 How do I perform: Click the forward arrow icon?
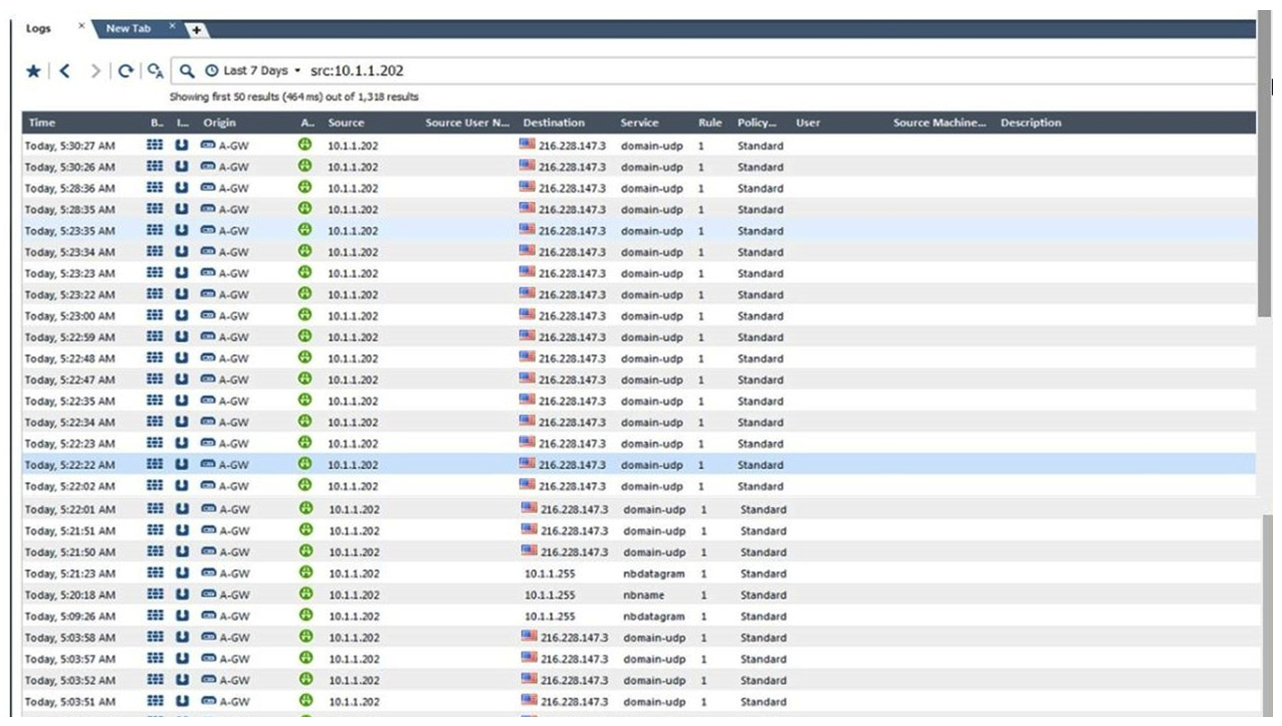(95, 71)
